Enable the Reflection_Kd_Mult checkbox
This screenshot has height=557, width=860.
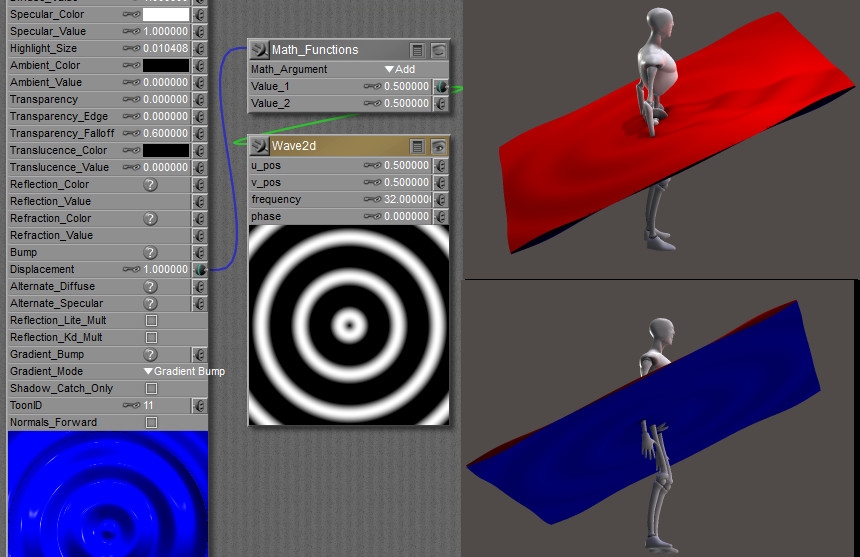(x=151, y=337)
